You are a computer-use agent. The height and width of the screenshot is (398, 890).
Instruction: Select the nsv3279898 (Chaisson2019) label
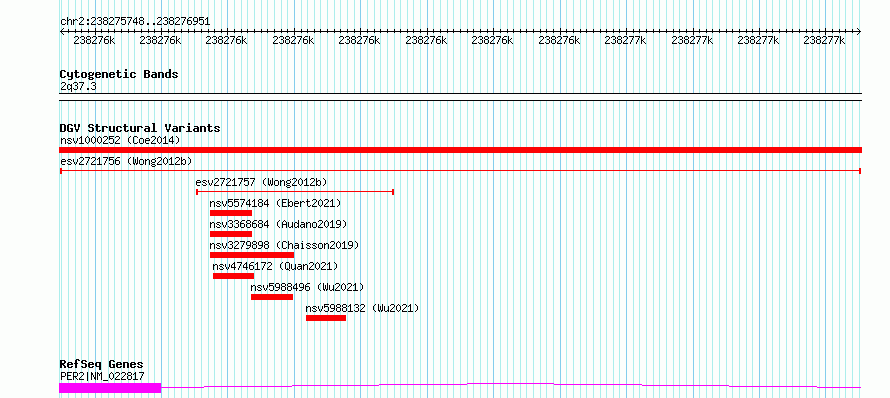click(284, 245)
